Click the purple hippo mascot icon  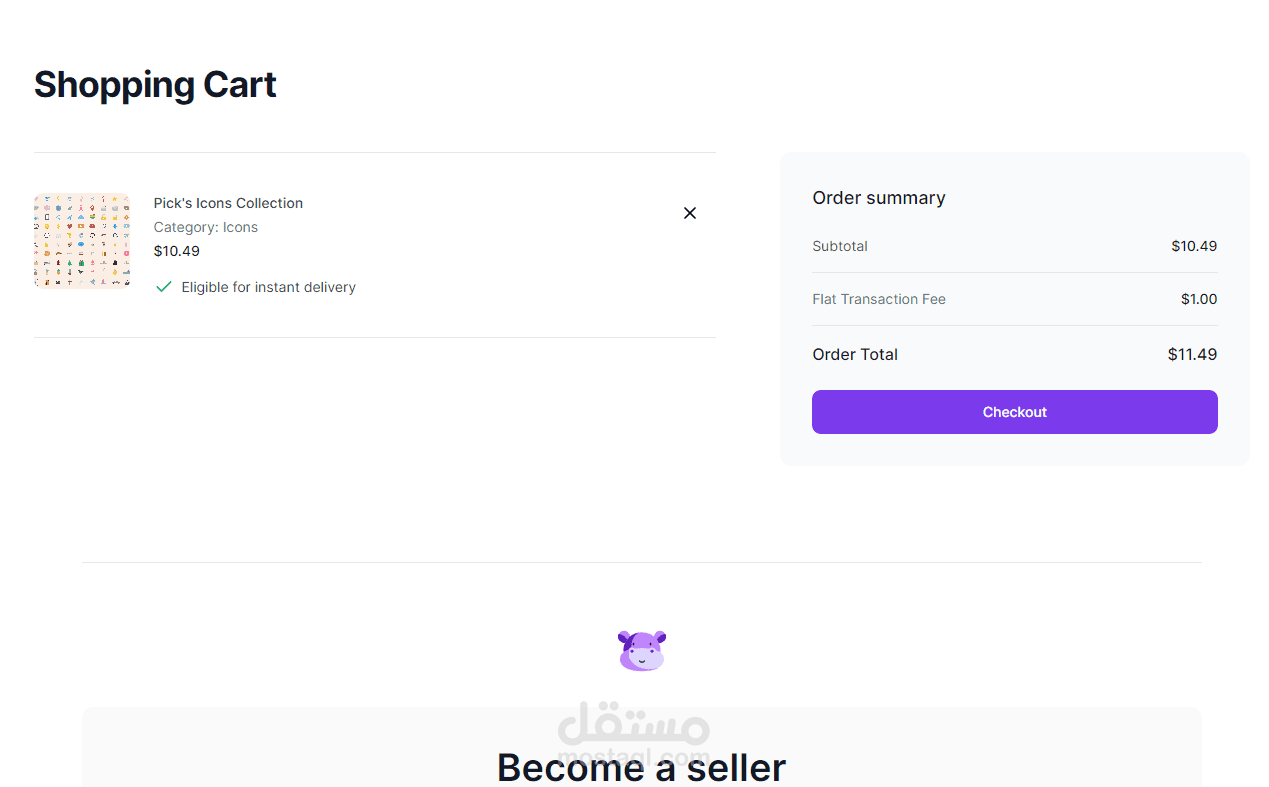coord(642,651)
